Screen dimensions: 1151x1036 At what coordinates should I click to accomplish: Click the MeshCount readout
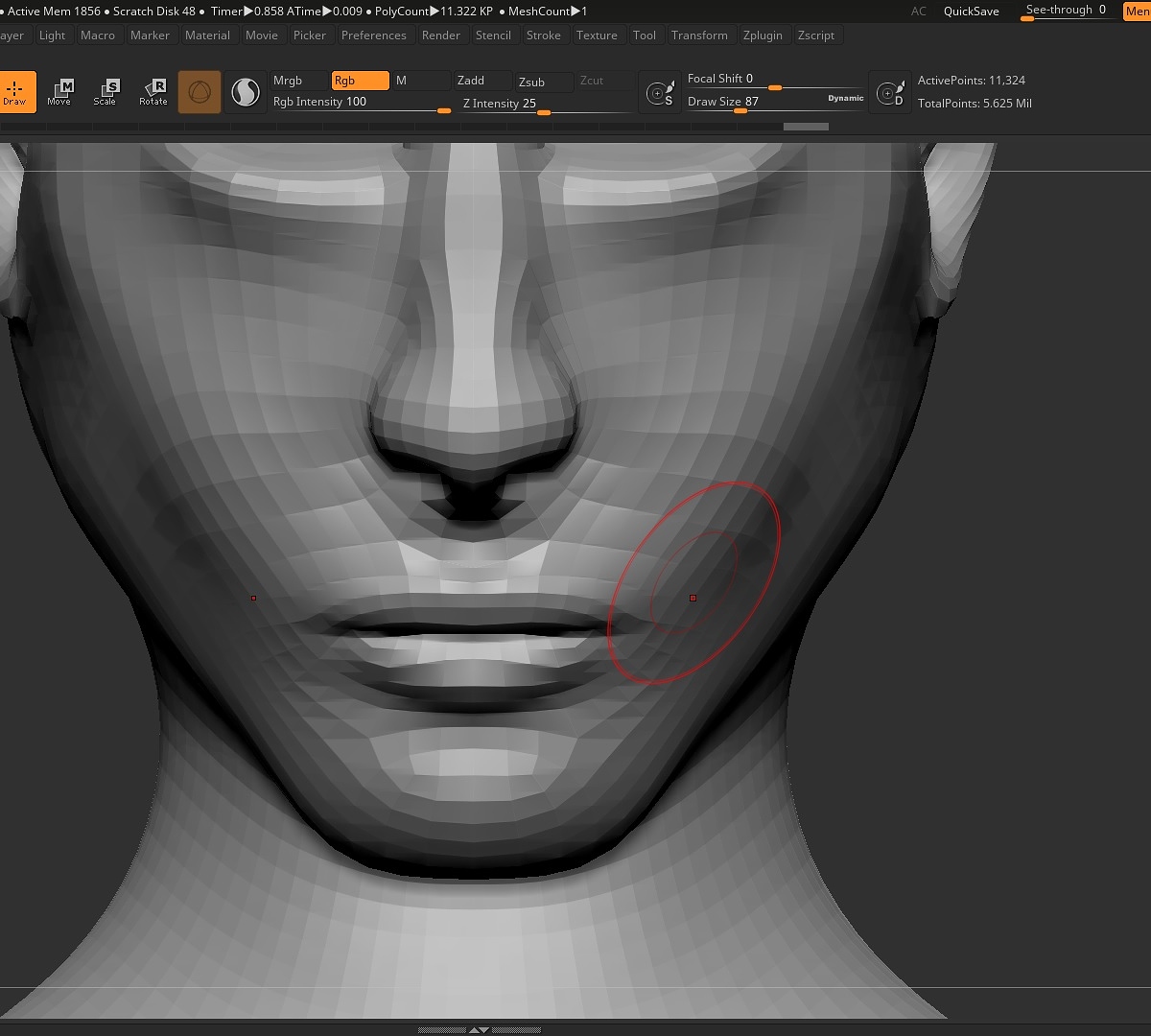click(x=548, y=12)
